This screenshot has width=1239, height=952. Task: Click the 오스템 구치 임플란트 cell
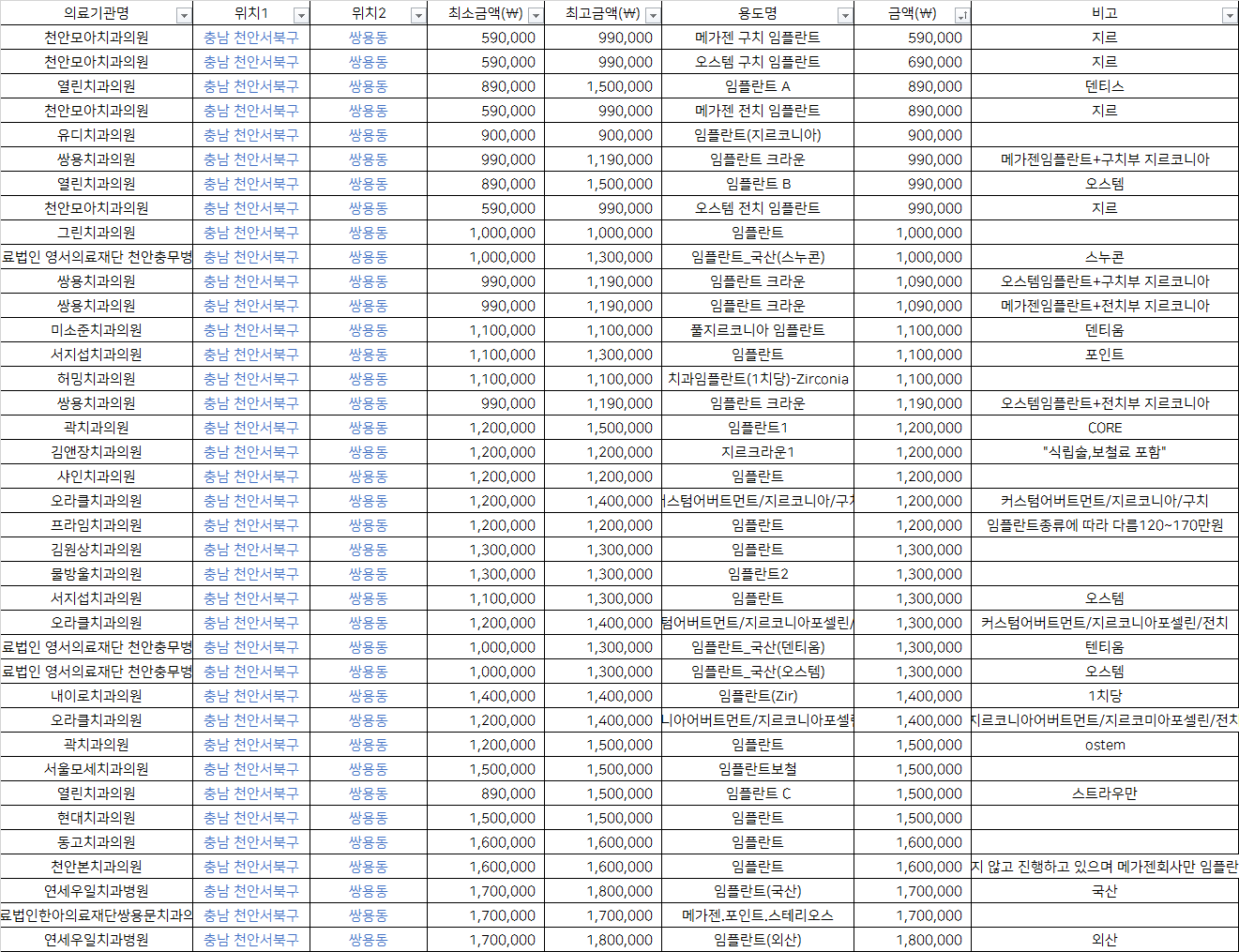[x=758, y=62]
